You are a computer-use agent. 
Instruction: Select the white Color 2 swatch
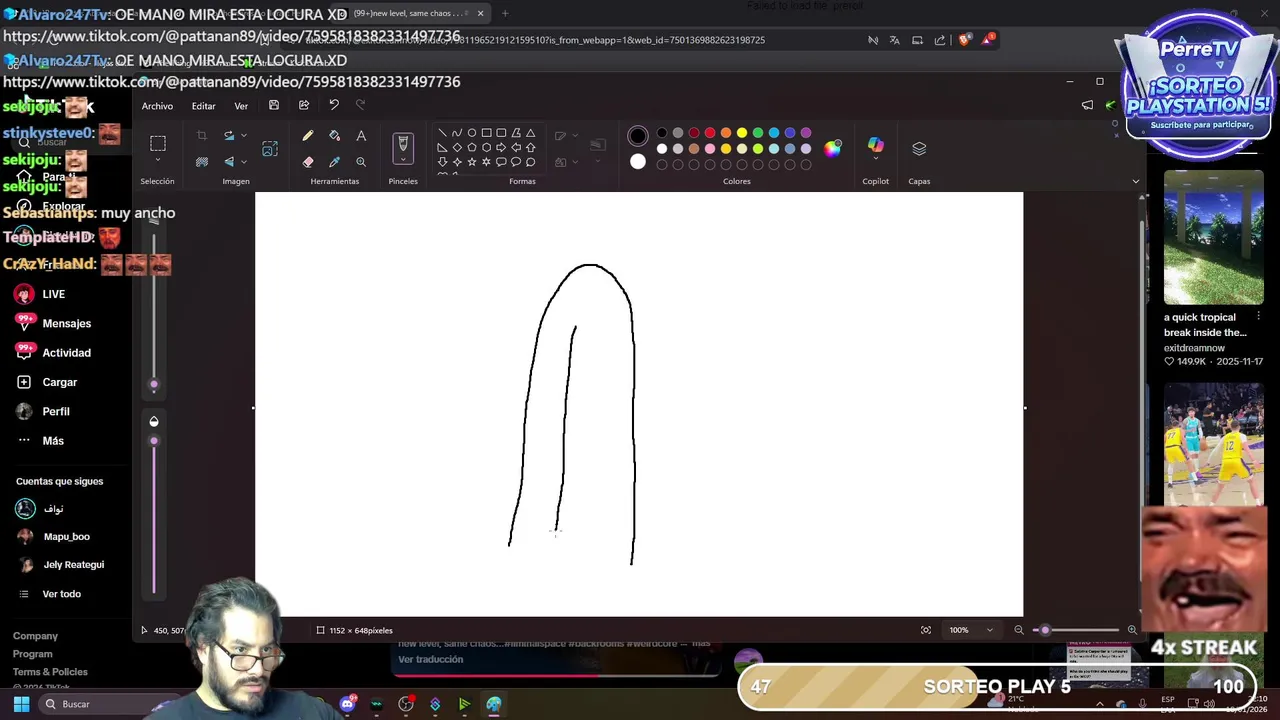click(638, 162)
